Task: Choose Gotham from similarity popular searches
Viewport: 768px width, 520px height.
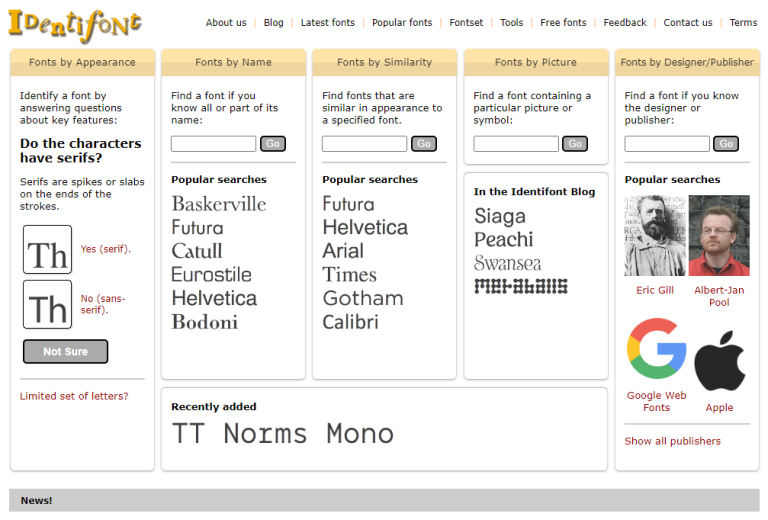Action: [362, 298]
